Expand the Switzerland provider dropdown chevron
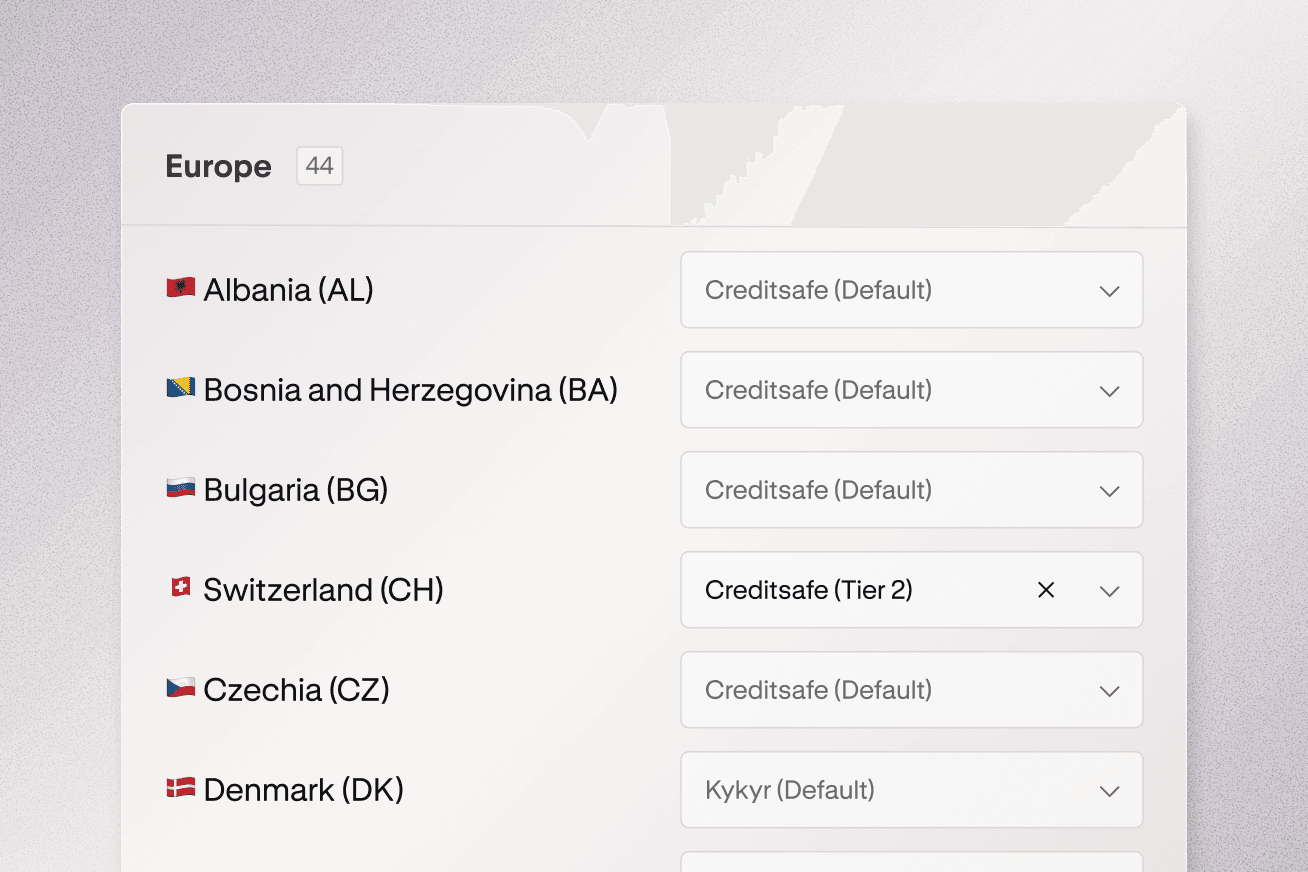 [x=1109, y=591]
